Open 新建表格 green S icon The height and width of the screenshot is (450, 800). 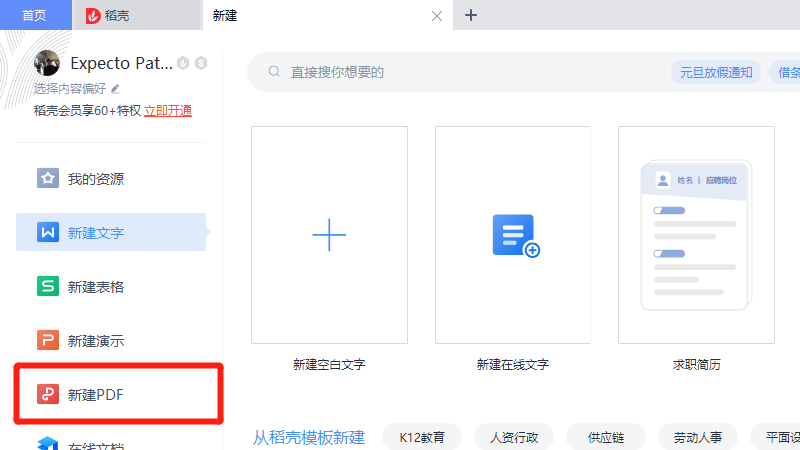click(48, 287)
